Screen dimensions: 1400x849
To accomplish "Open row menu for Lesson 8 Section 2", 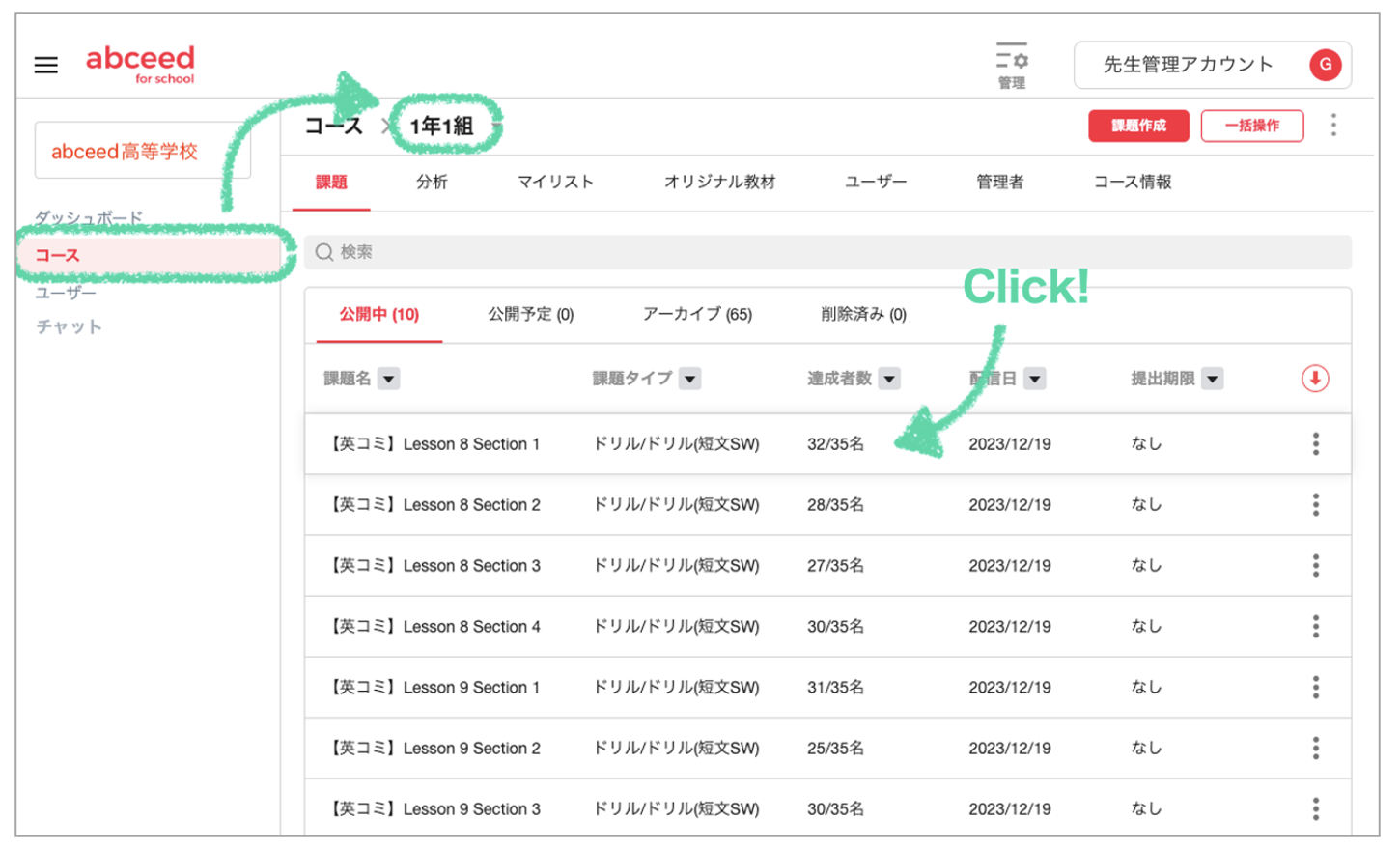I will (x=1315, y=505).
